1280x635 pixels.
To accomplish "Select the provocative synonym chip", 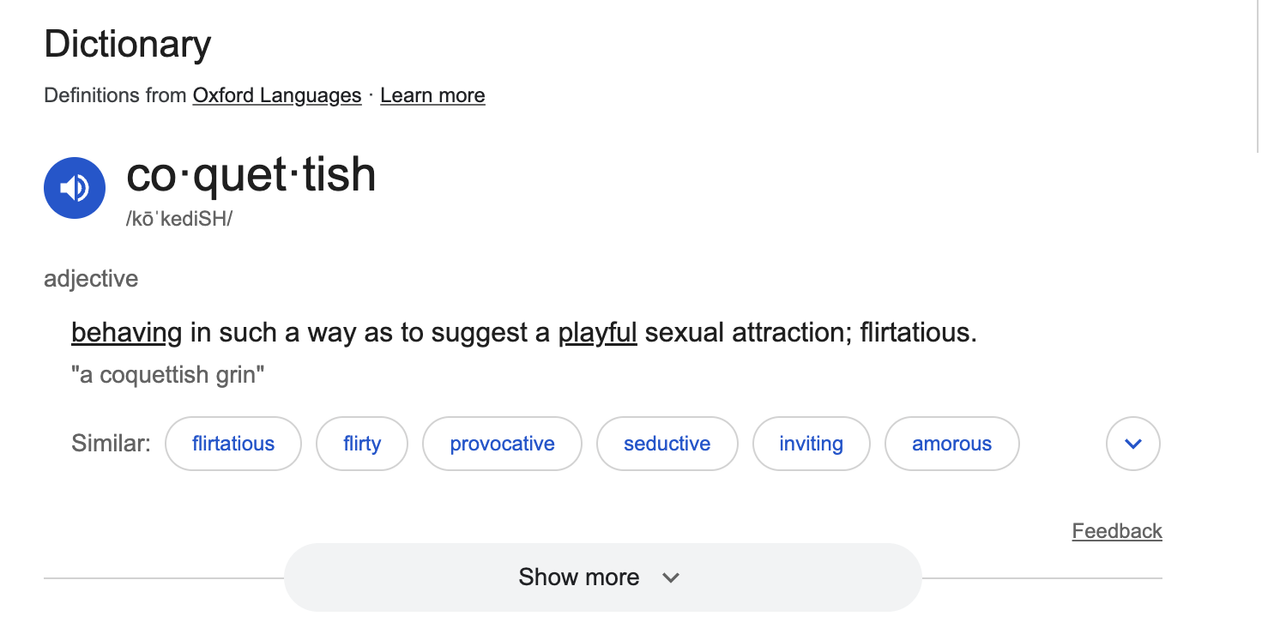I will (x=502, y=444).
